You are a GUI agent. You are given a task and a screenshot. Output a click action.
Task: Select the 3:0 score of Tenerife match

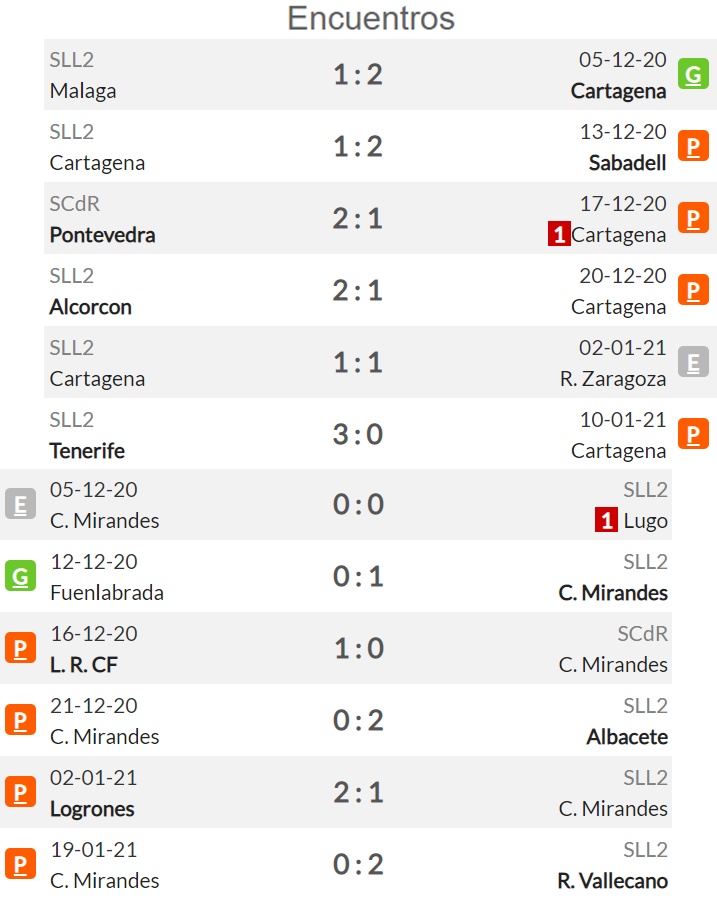click(358, 434)
